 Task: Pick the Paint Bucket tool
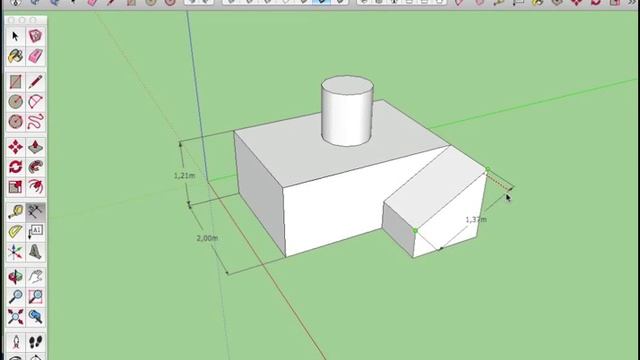click(x=16, y=56)
